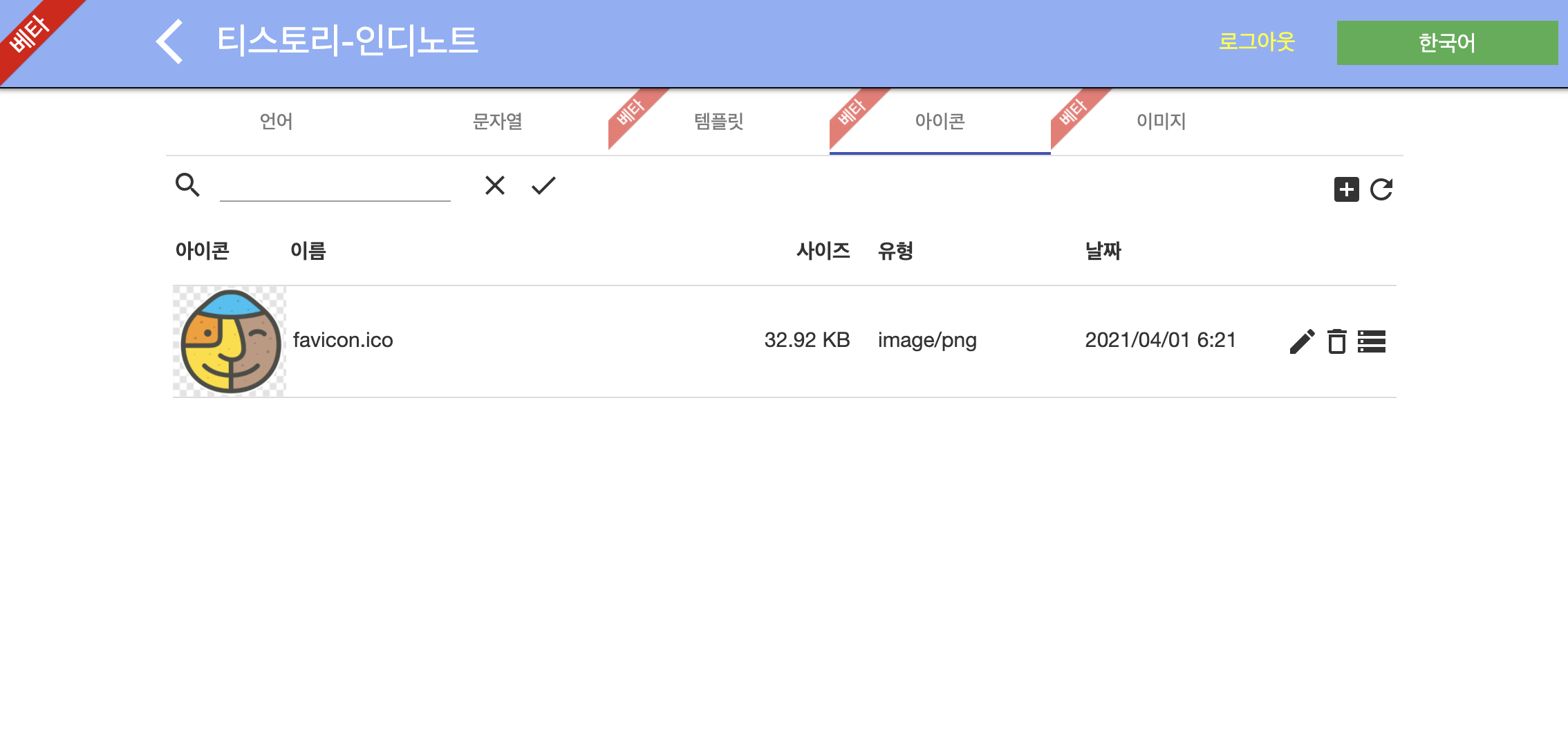Switch to the 문자열 tab

(497, 122)
